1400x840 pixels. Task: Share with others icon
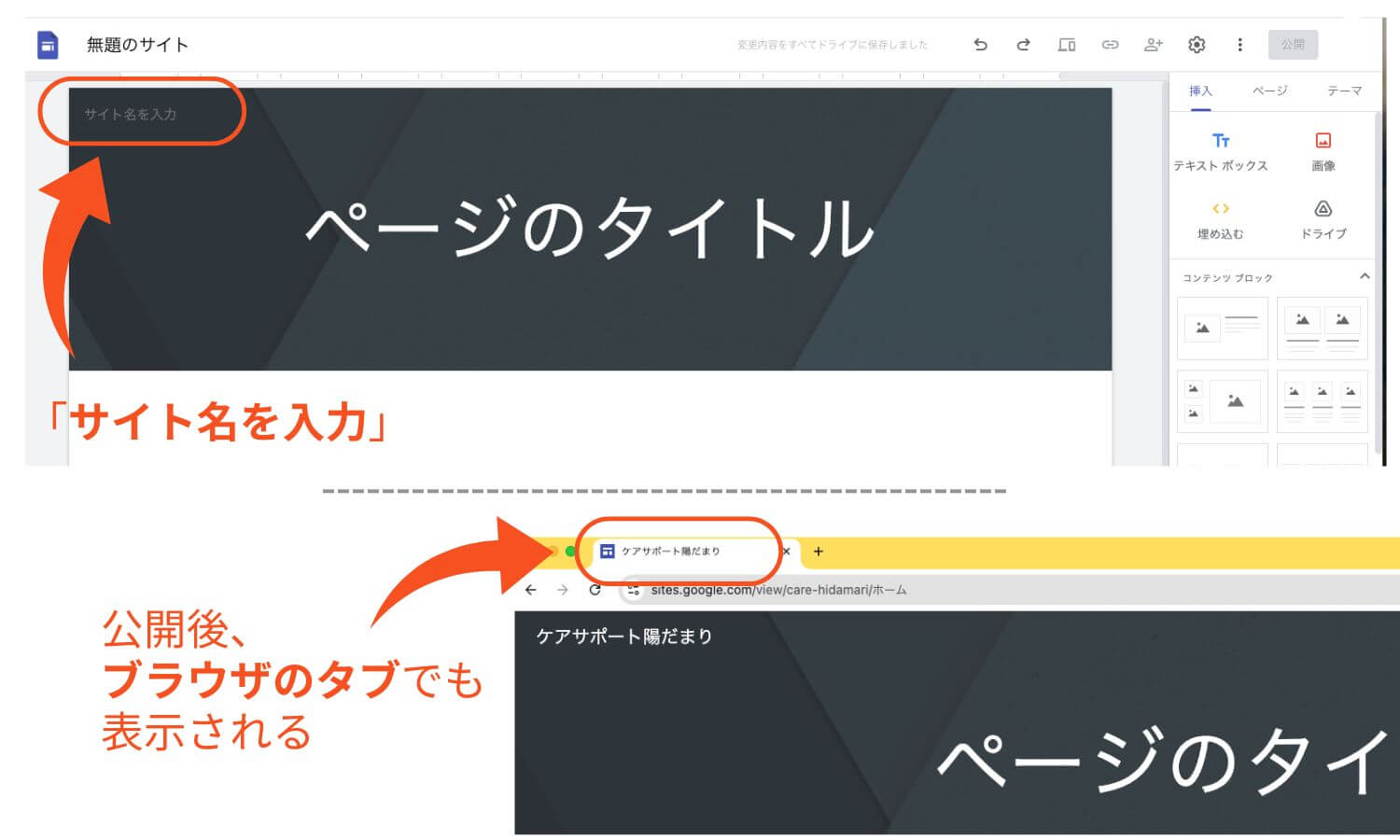point(1154,44)
